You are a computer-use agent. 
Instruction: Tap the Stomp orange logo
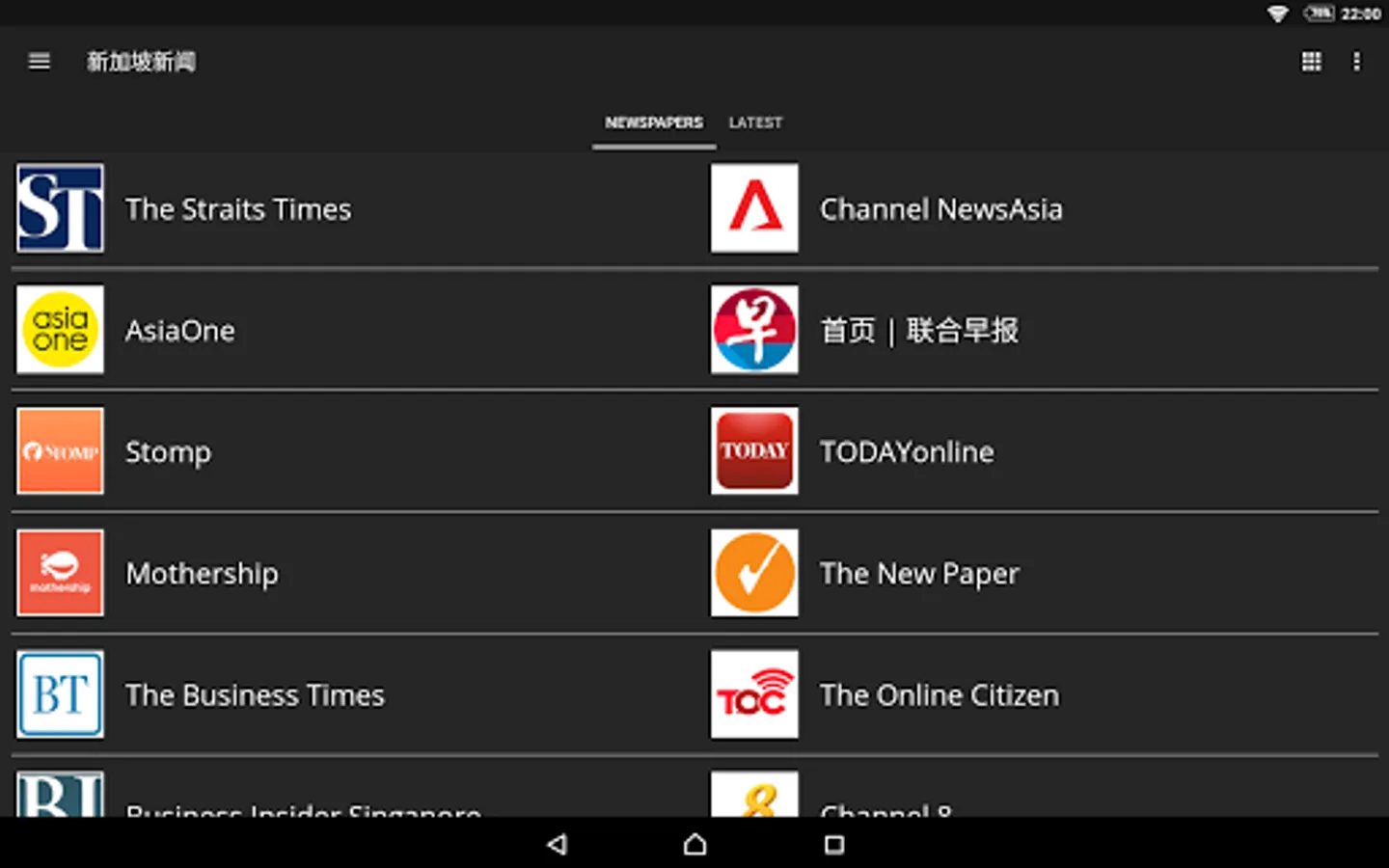coord(60,451)
